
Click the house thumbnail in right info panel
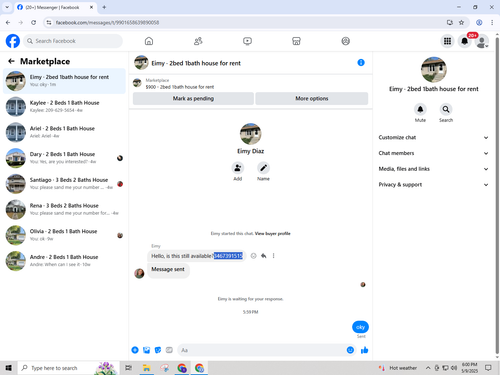point(433,69)
